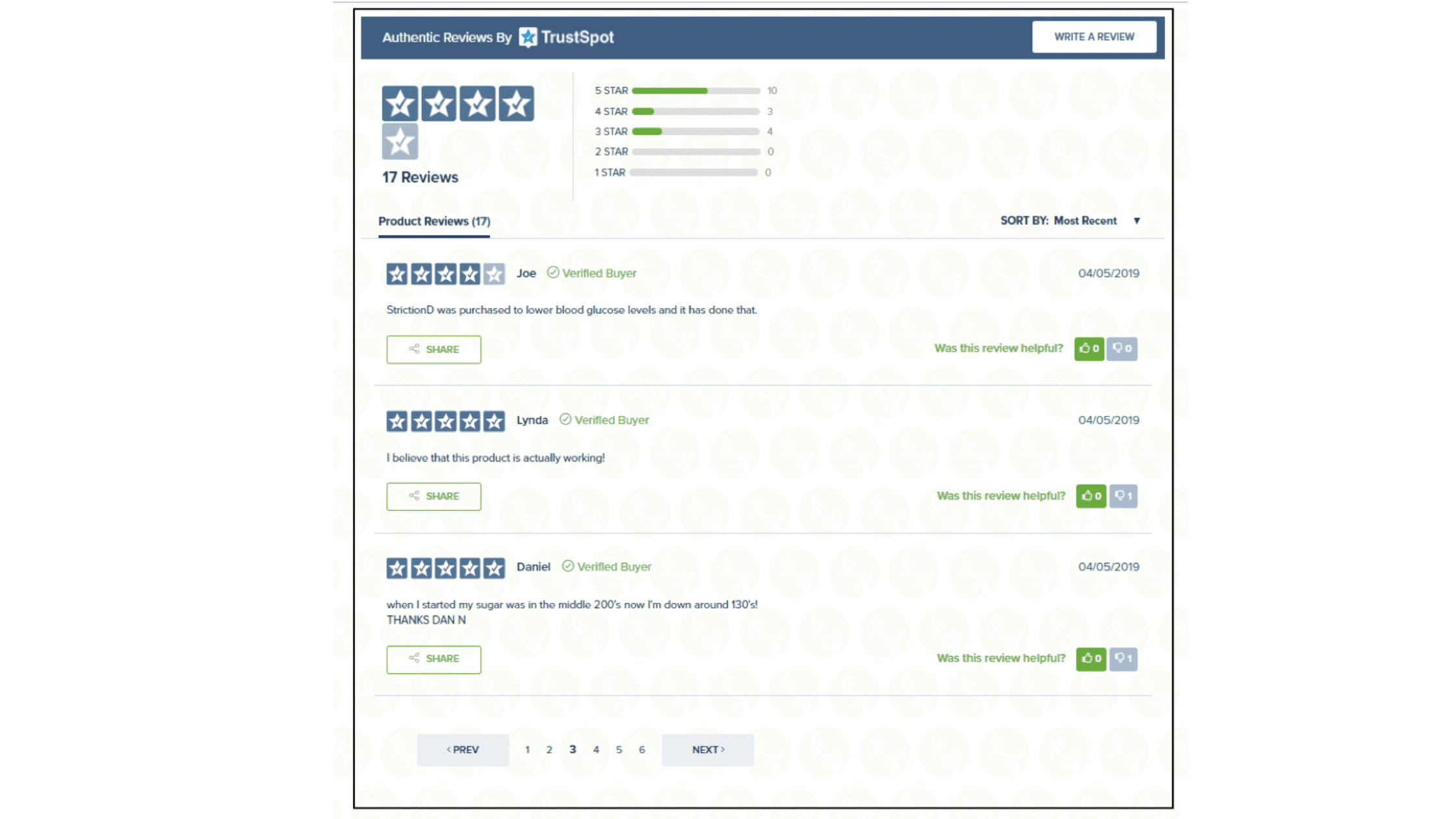This screenshot has height=819, width=1456.
Task: Click the fifth star of Lynda's rating
Action: [x=494, y=421]
